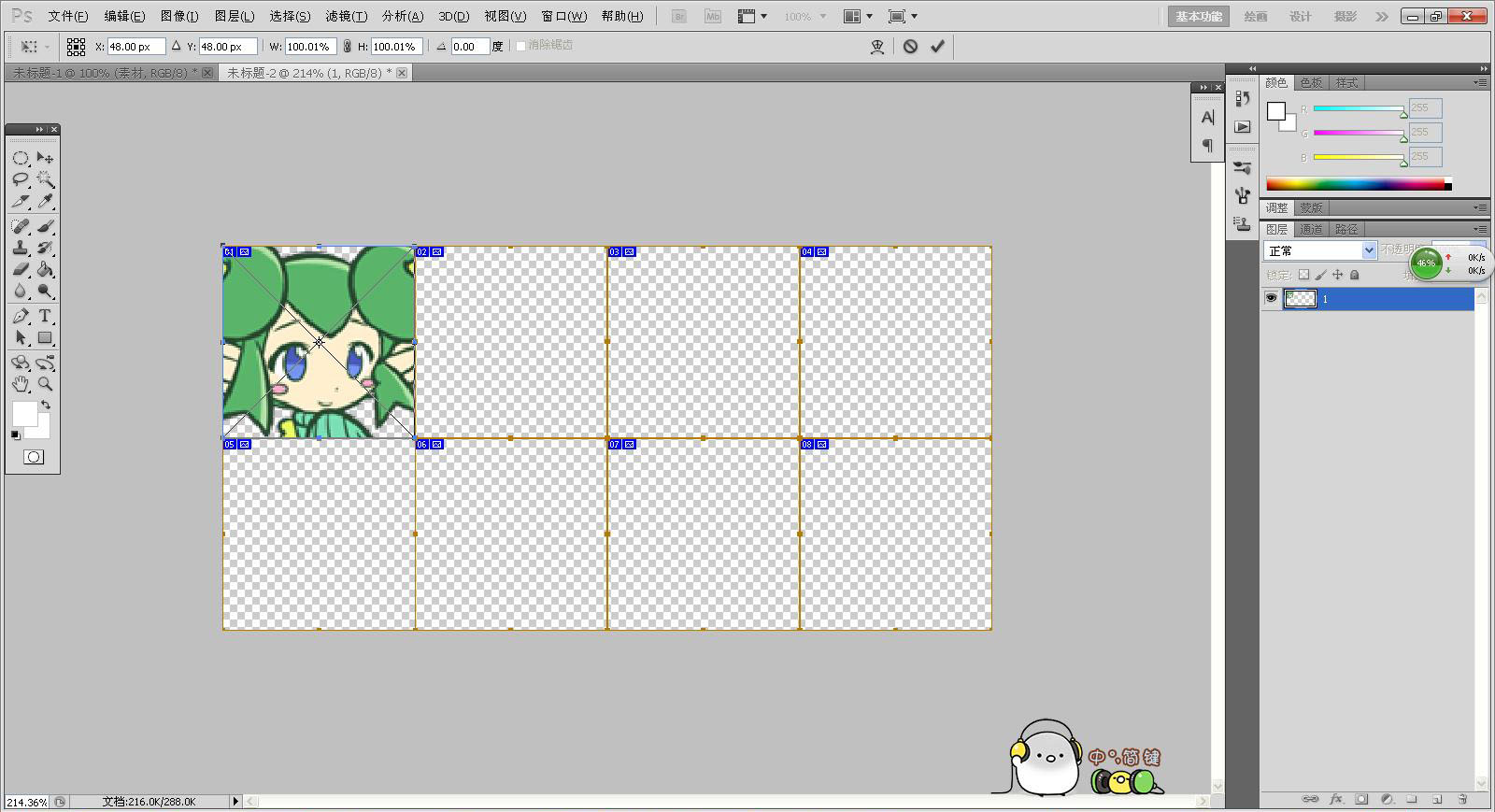The height and width of the screenshot is (812, 1495).
Task: Toggle the lock all padlock for layer
Action: point(1354,275)
